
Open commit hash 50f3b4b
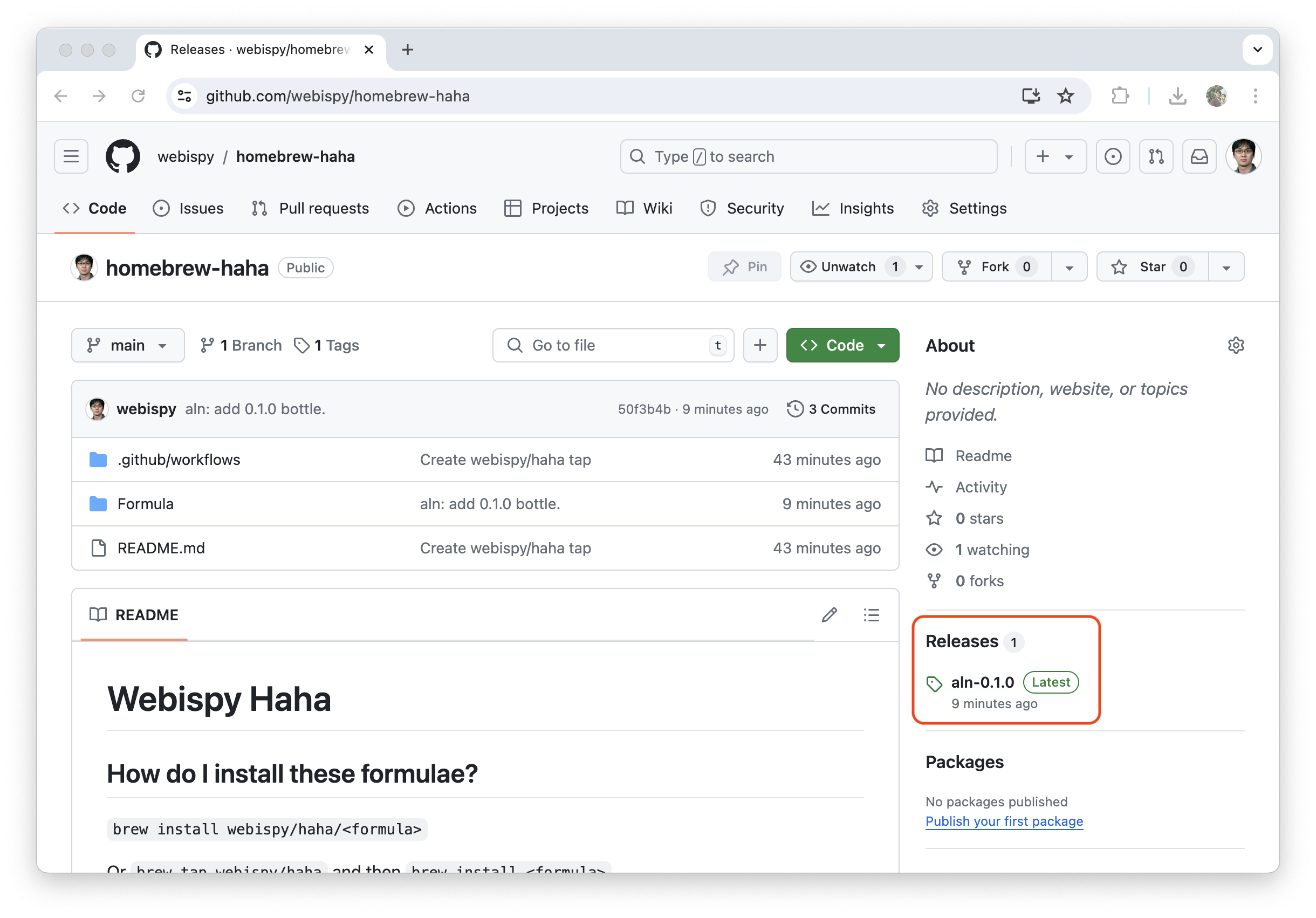[643, 409]
